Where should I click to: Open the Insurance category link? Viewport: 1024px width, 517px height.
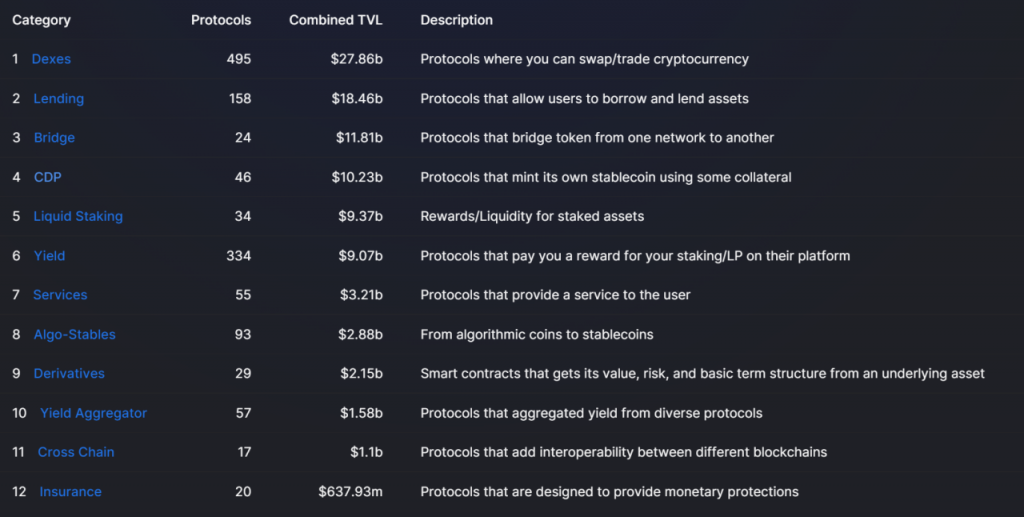(70, 492)
